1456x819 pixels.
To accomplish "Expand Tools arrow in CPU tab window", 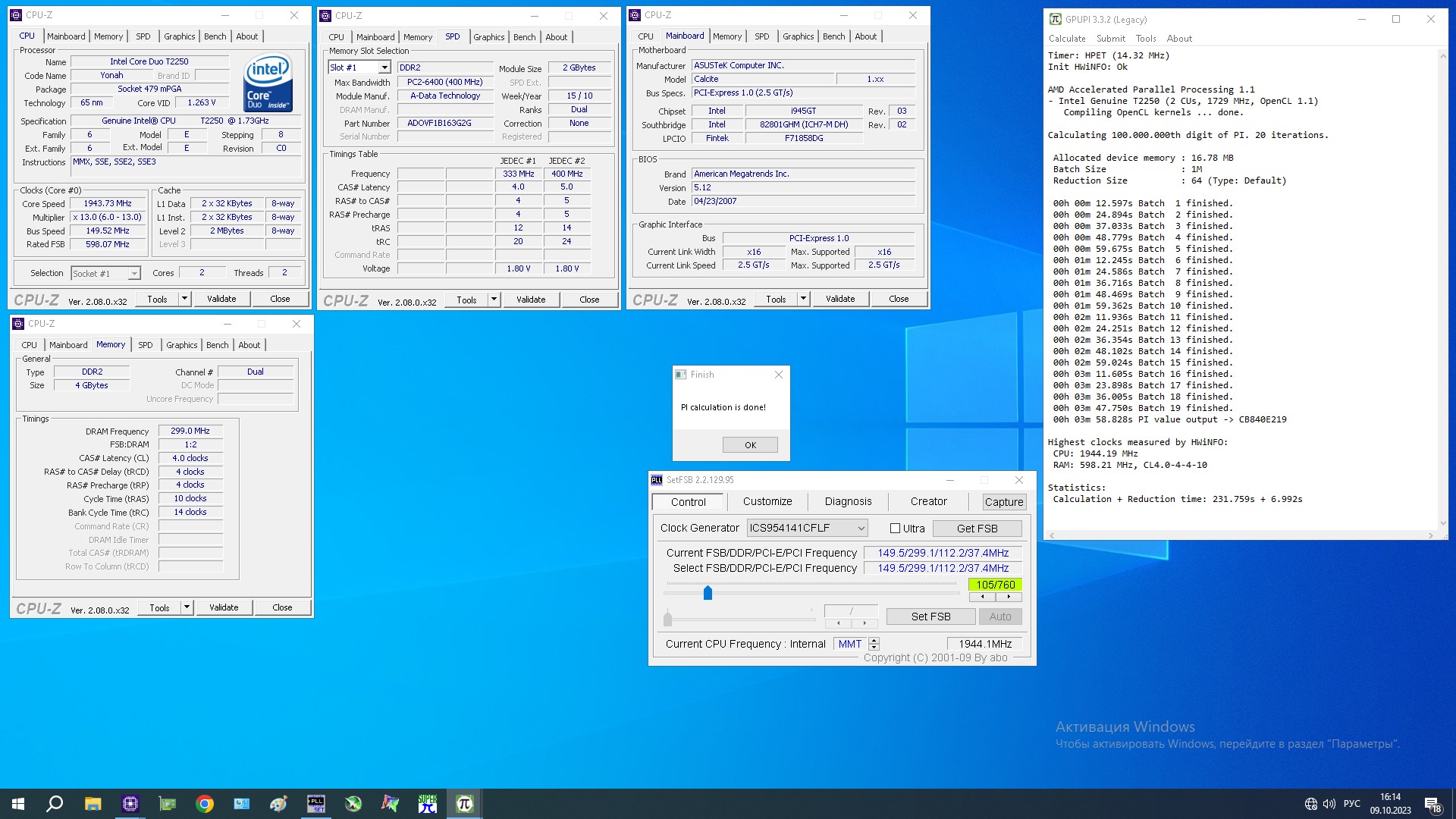I will coord(184,299).
